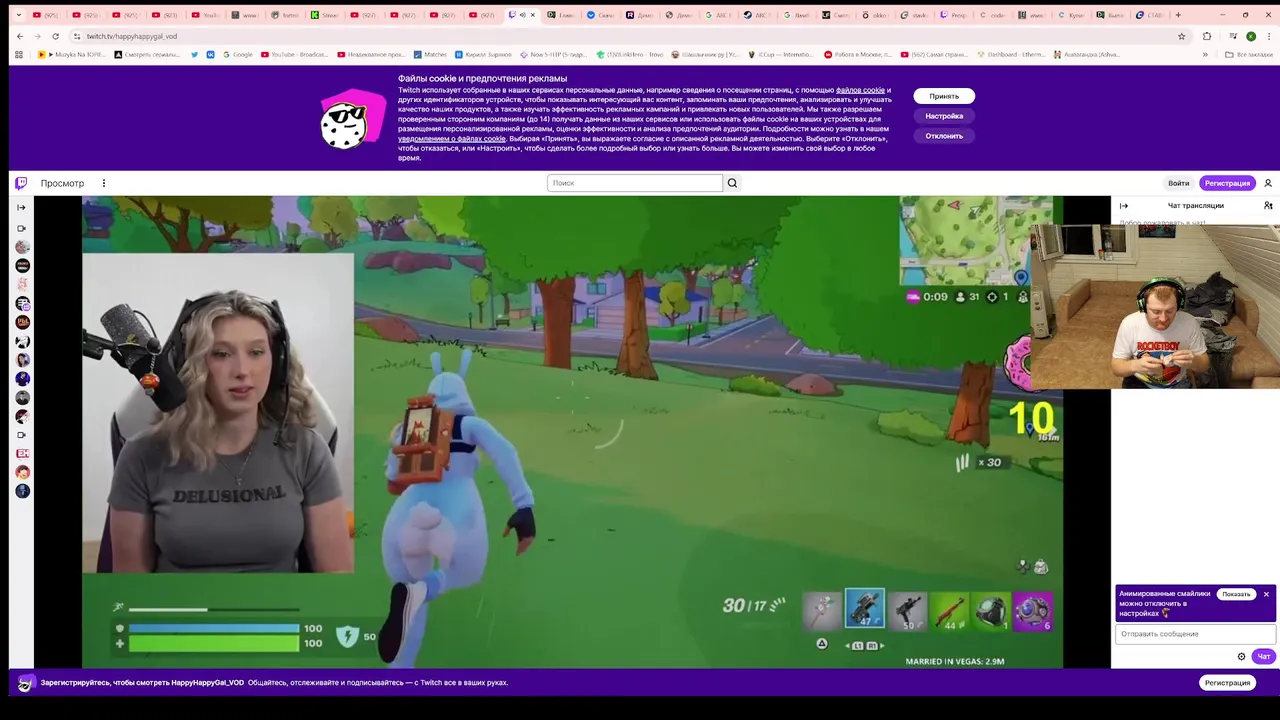The image size is (1280, 720).
Task: Open the Chrome three-dot menu
Action: [x=1268, y=36]
